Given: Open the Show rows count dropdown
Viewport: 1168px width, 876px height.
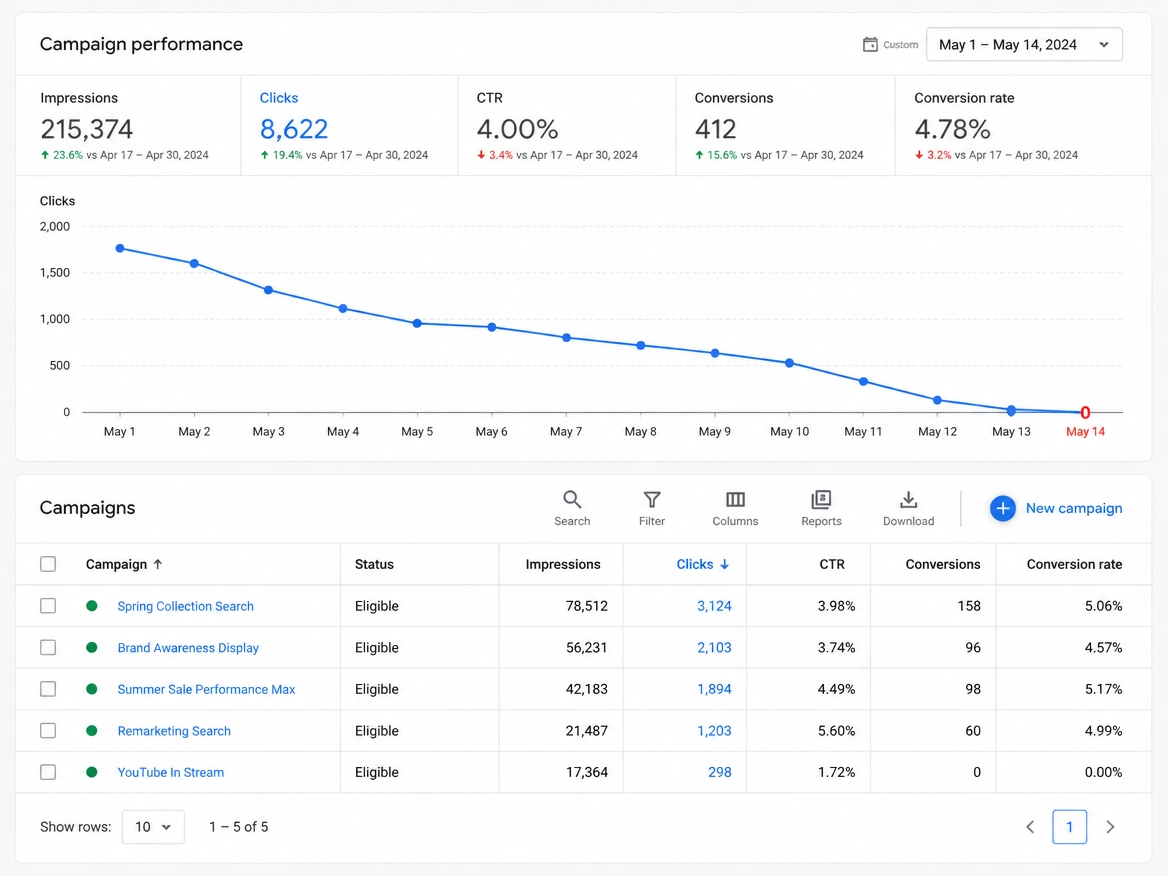Looking at the screenshot, I should click(x=153, y=827).
